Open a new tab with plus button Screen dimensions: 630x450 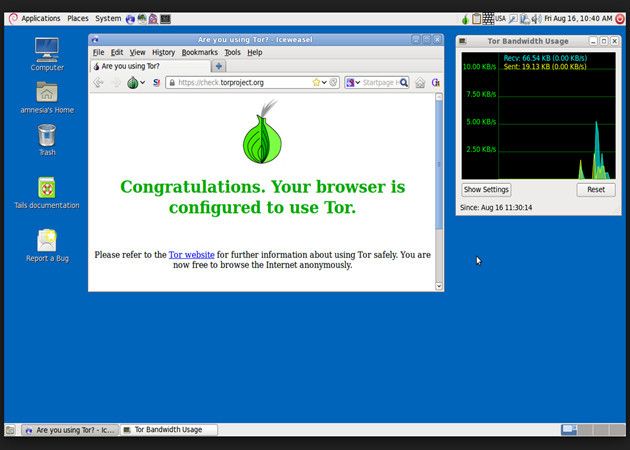[219, 66]
